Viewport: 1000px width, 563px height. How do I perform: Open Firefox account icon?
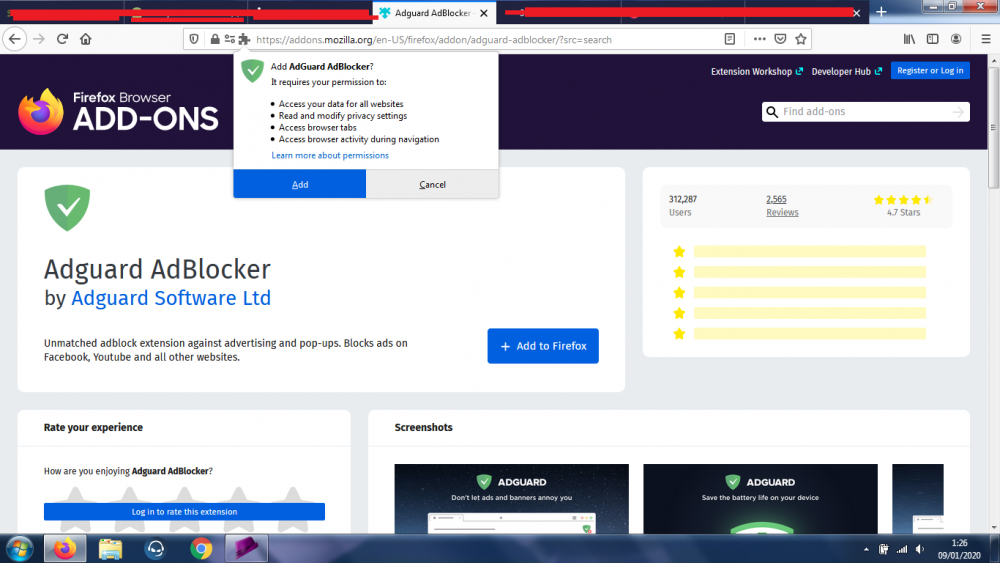click(956, 39)
